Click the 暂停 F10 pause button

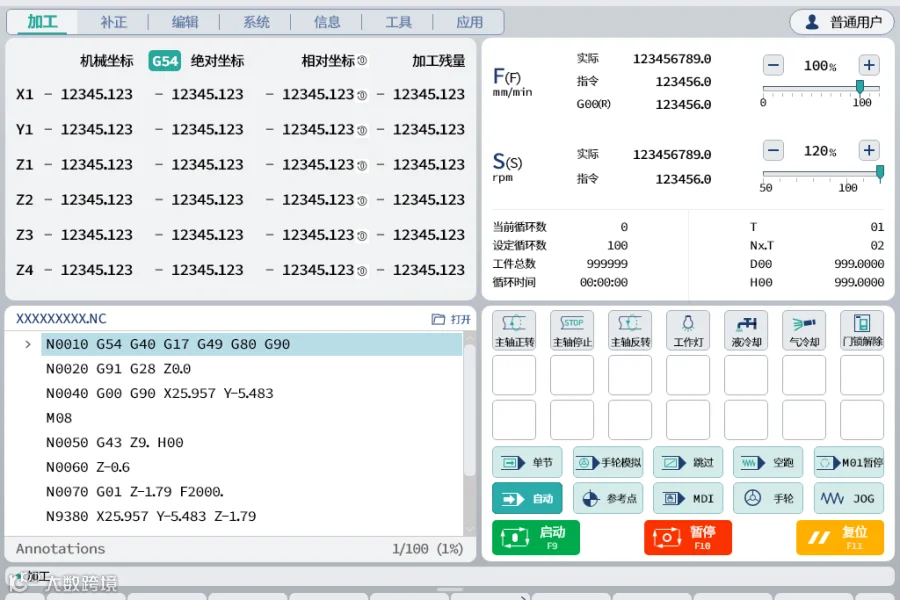688,537
